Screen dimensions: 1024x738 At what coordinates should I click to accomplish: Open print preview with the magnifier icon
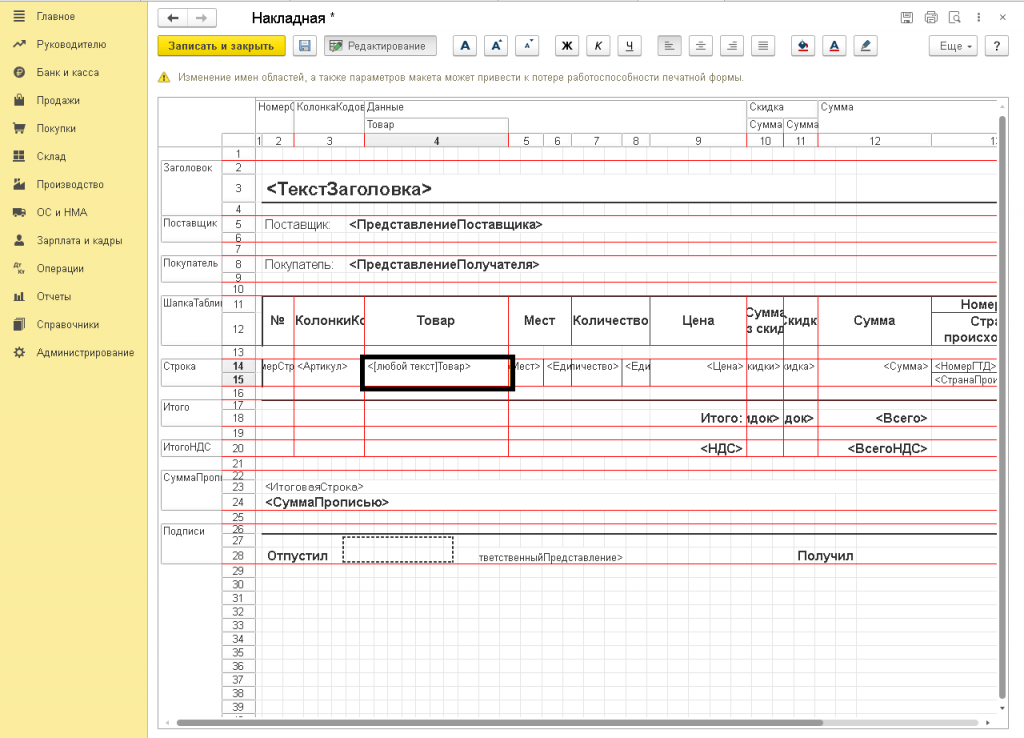tap(955, 17)
